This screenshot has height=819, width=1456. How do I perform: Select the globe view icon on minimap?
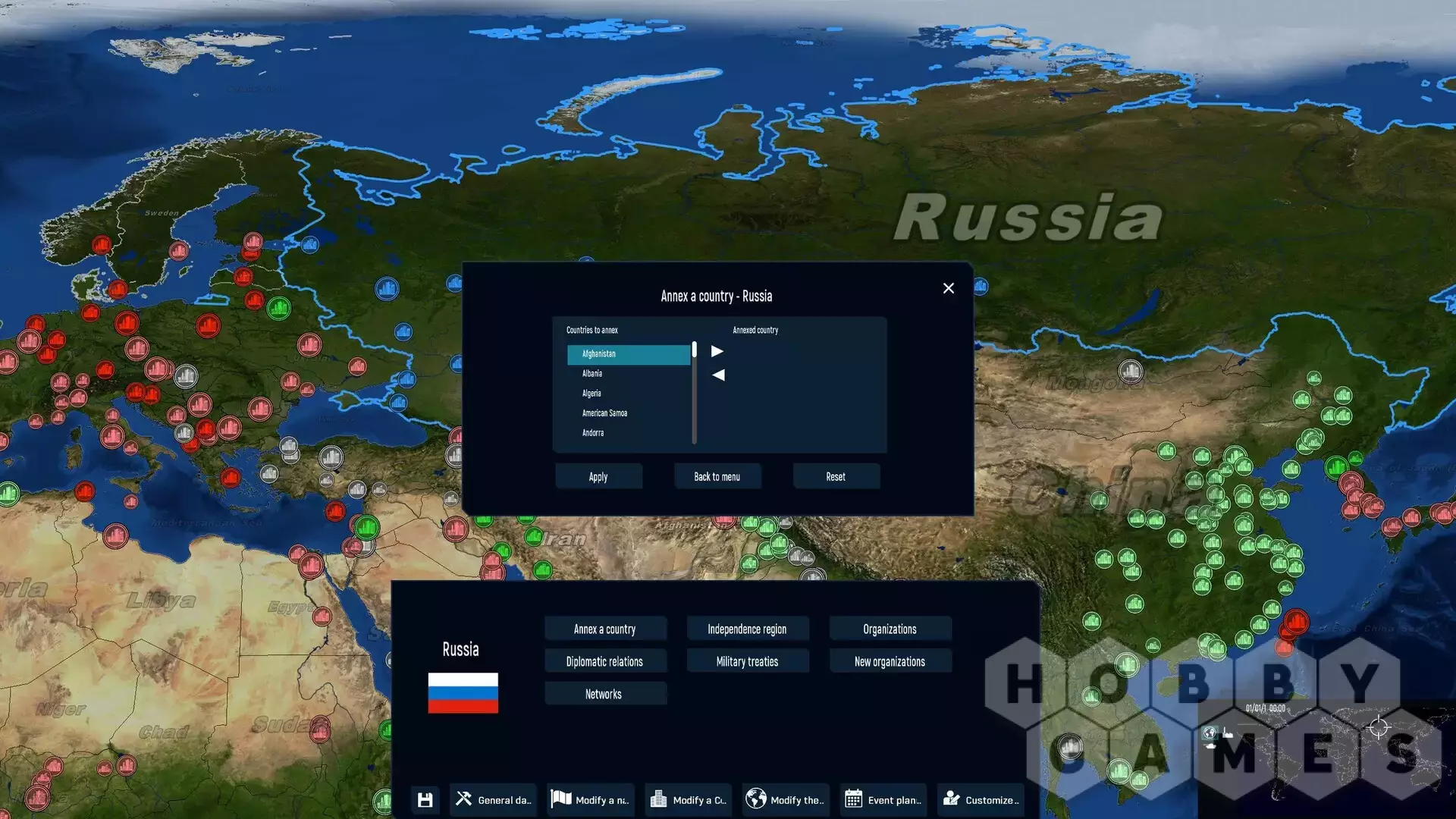(x=1210, y=733)
